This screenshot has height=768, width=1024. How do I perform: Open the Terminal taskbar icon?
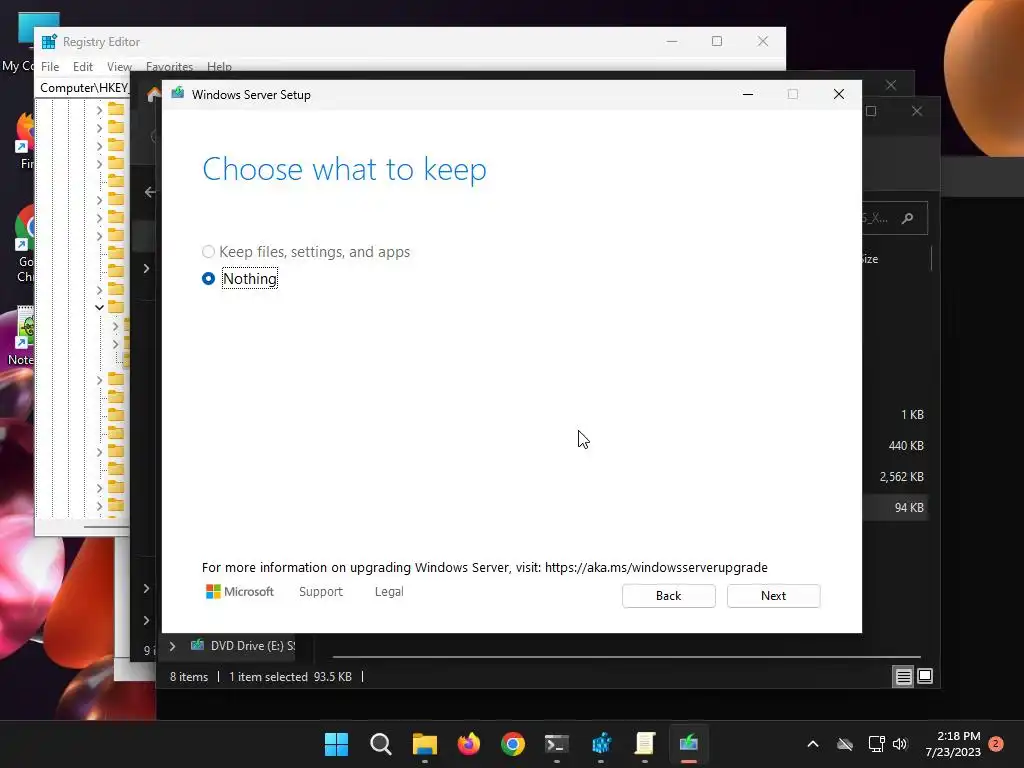[556, 744]
